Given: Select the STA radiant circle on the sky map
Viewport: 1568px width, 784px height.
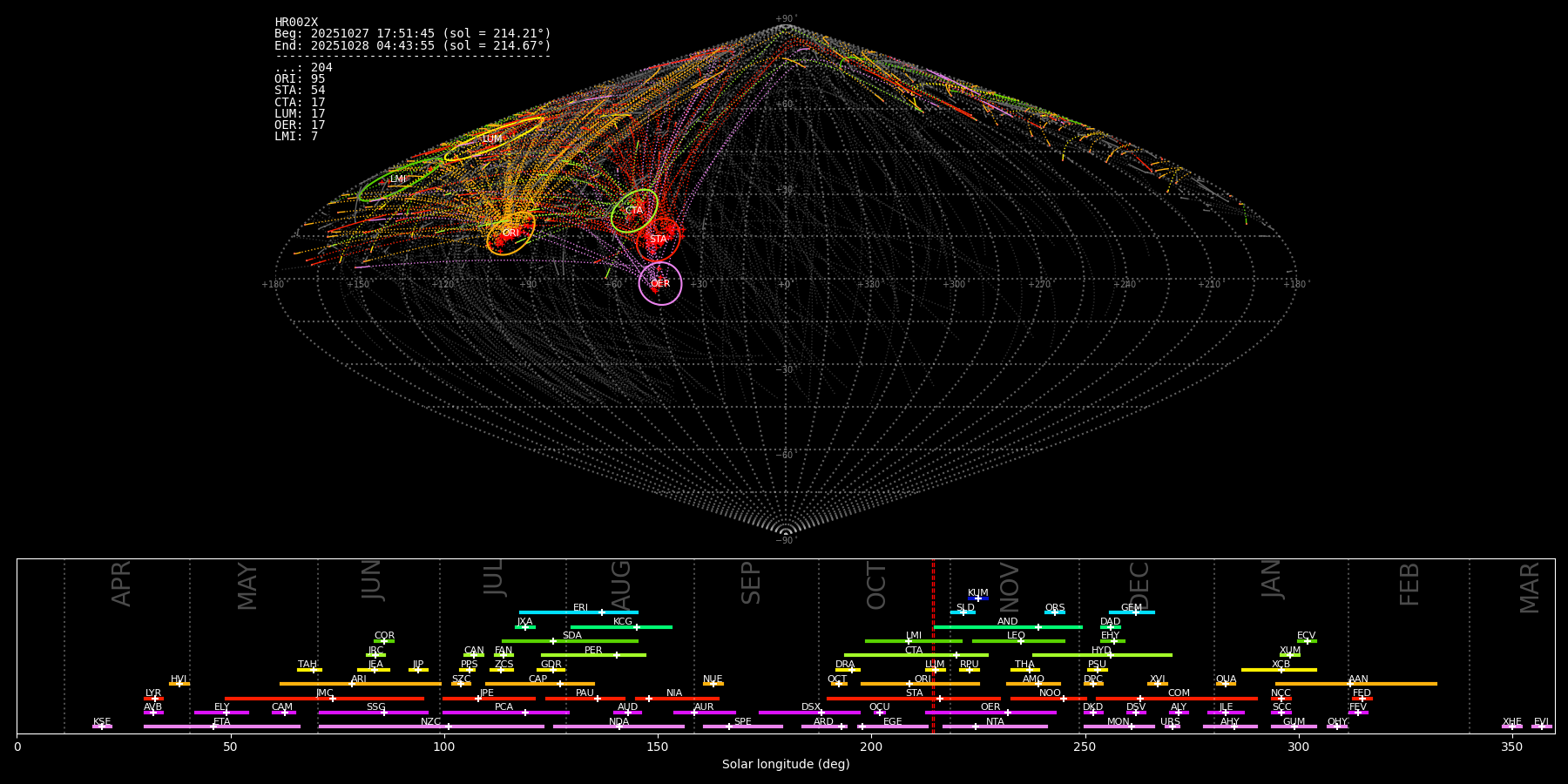Looking at the screenshot, I should point(658,240).
